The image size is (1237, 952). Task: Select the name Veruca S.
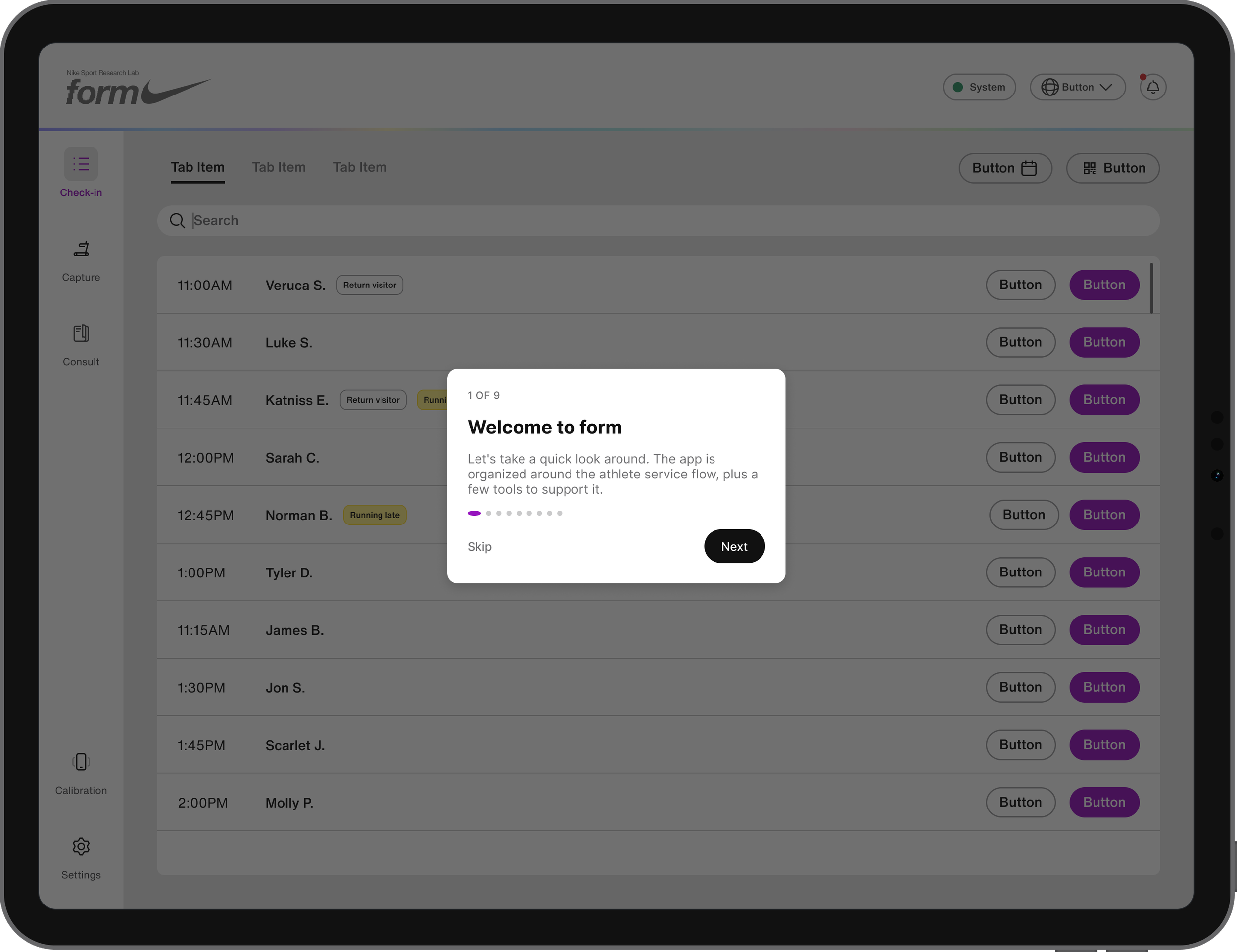click(x=295, y=286)
